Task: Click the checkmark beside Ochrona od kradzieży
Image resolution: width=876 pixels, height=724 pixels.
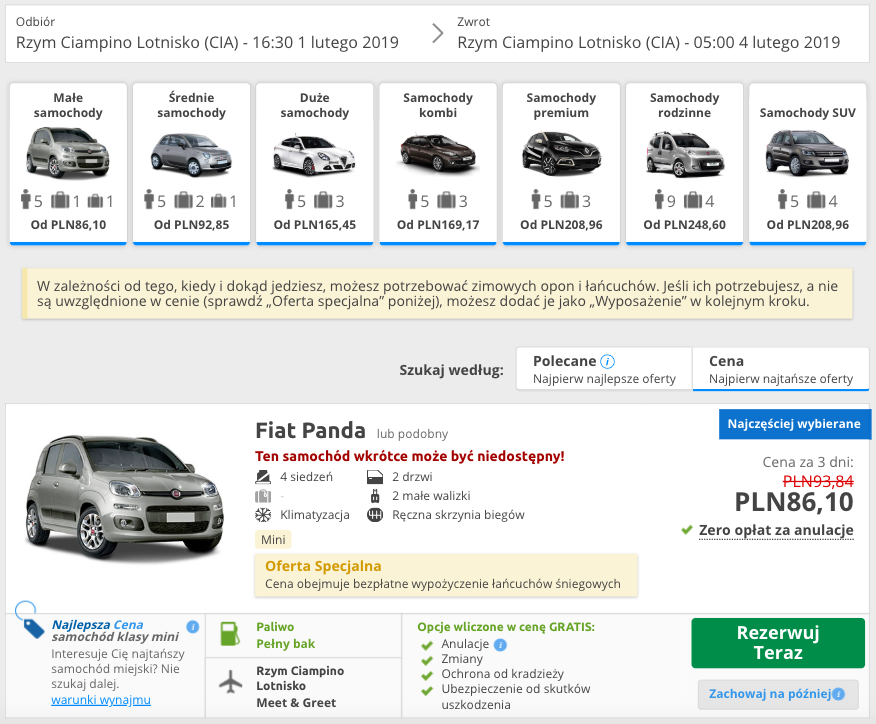Action: tap(427, 675)
